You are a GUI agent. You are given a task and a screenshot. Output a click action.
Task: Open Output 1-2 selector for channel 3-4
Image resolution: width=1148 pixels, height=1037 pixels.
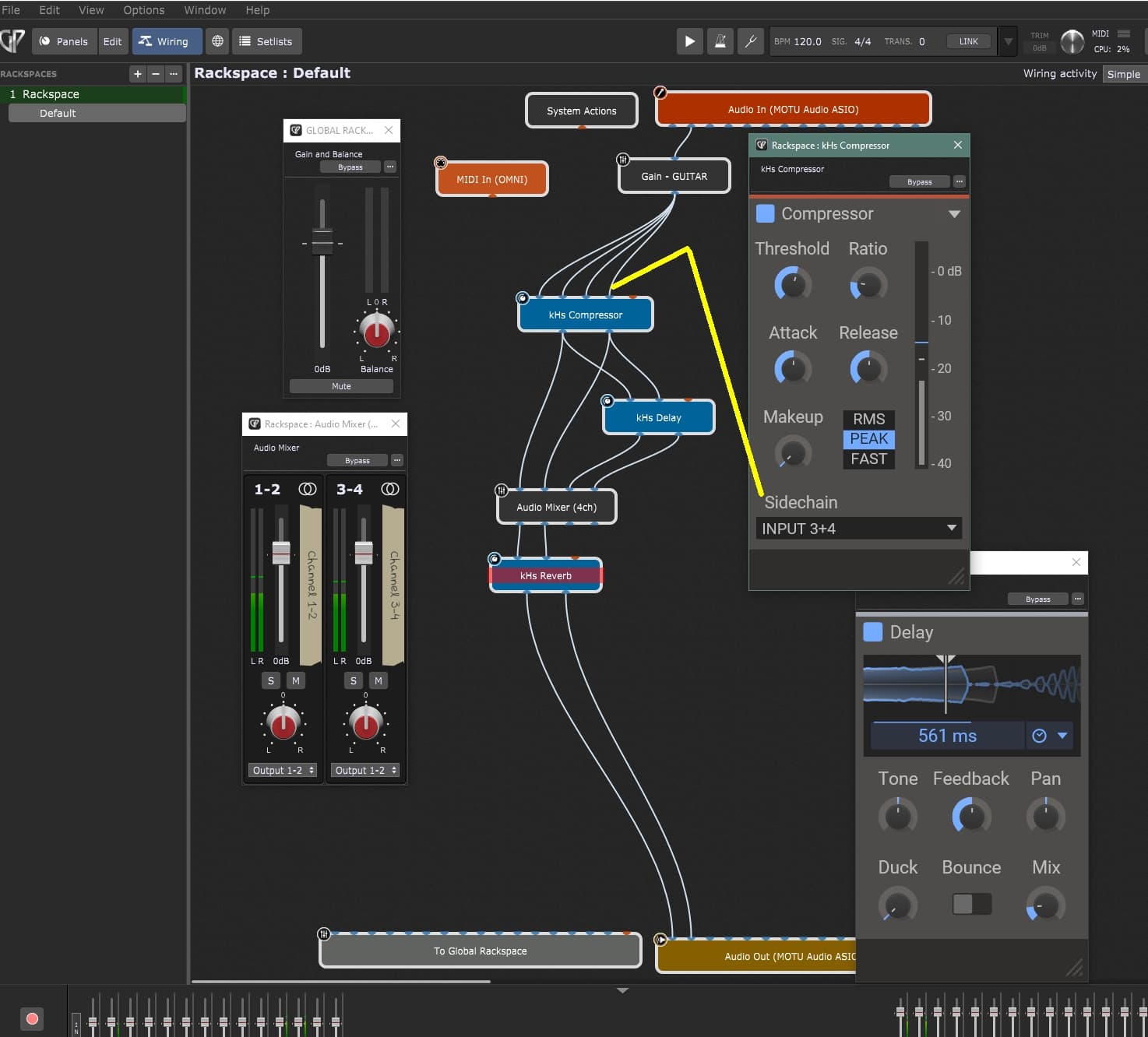click(x=365, y=770)
